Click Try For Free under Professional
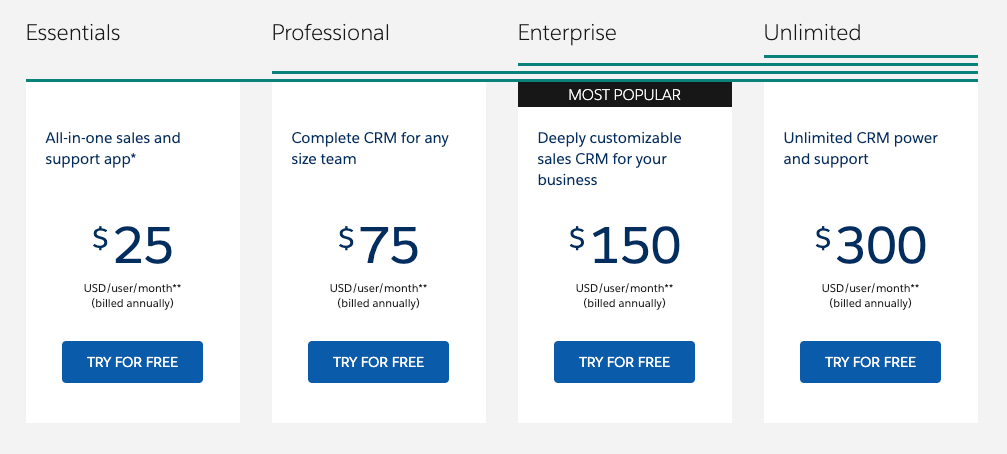Screen dimensions: 1007x454 (378, 362)
